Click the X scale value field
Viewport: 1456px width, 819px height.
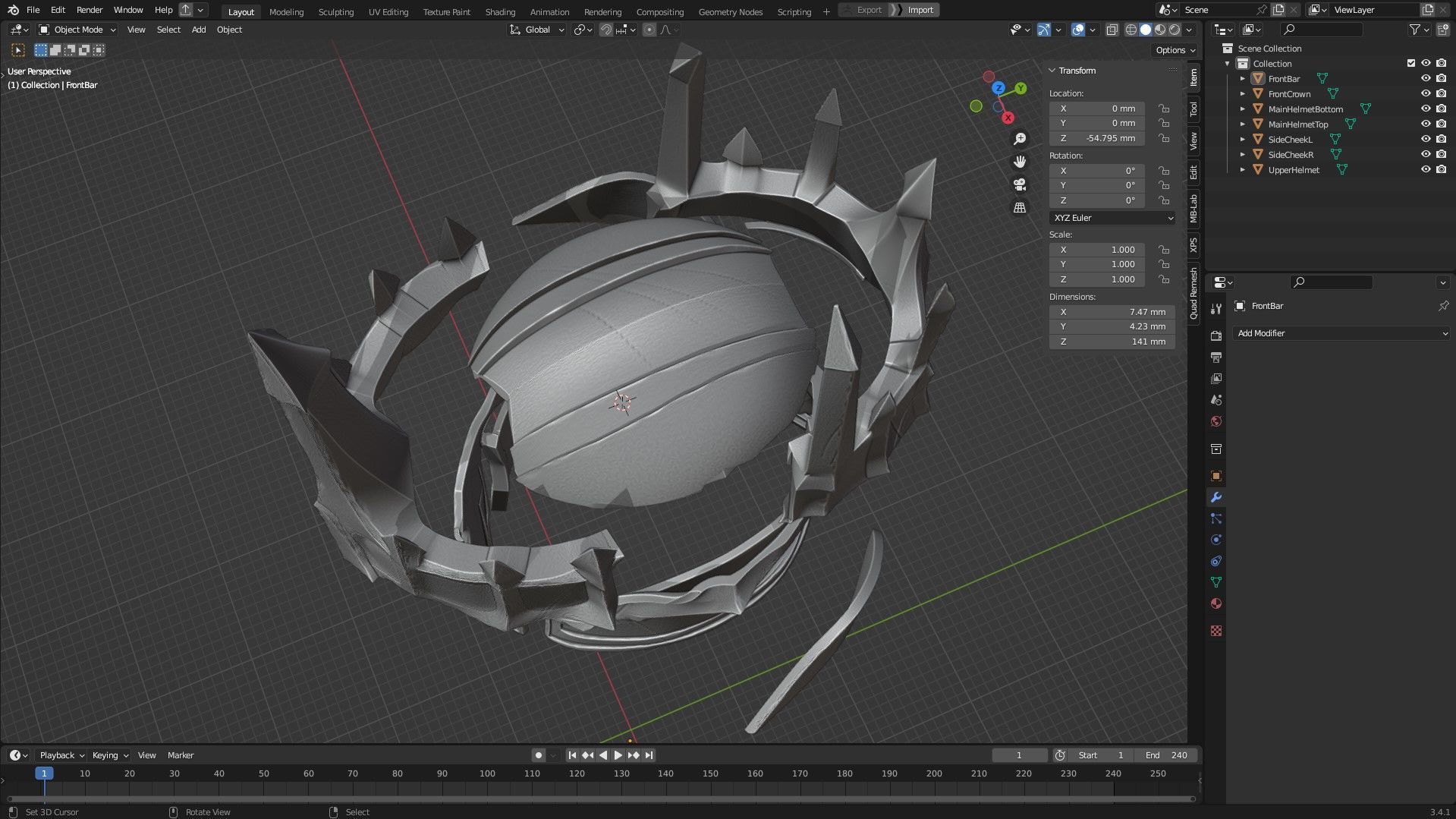1097,250
